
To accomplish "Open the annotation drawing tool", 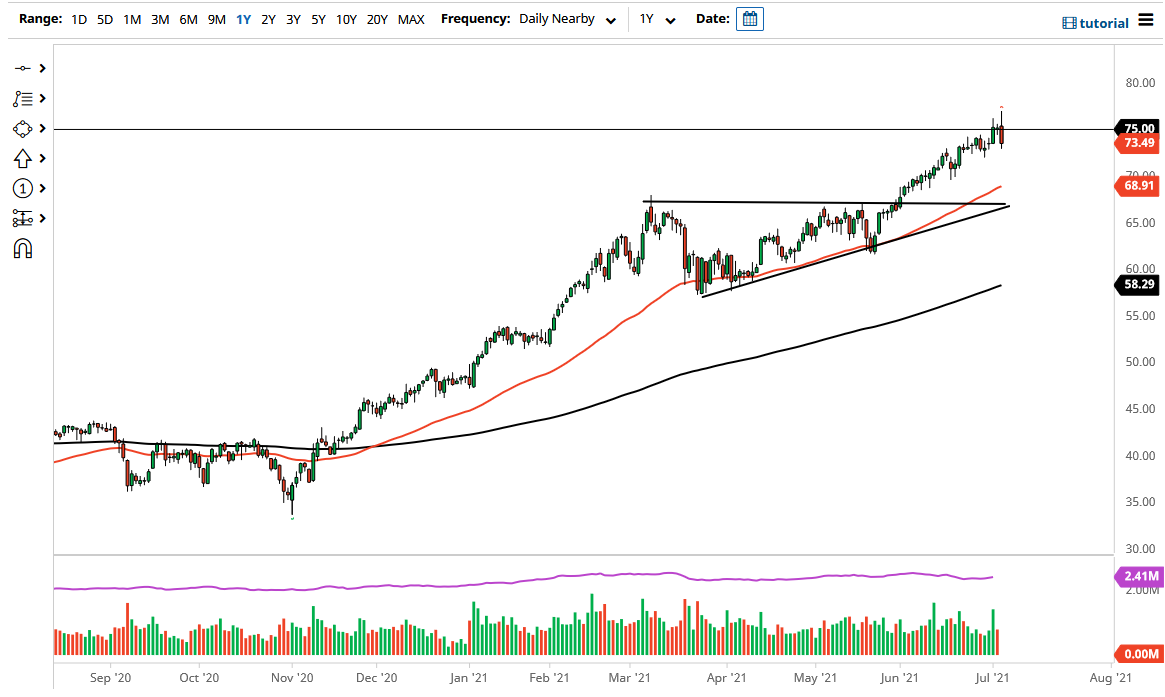I will 22,98.
